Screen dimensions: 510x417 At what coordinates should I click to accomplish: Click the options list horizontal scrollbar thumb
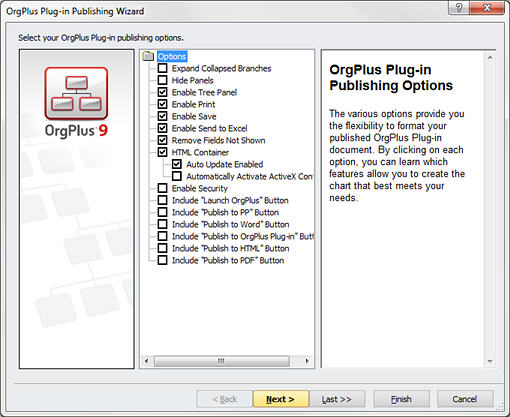coord(222,361)
